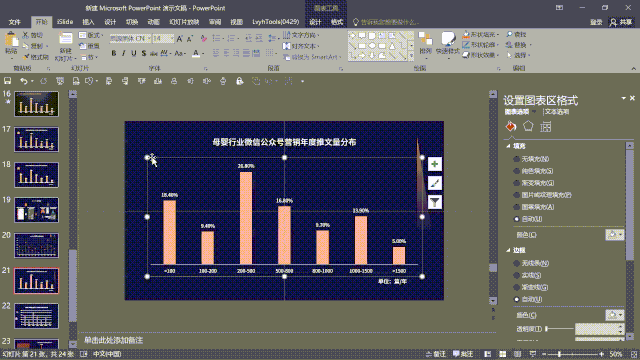This screenshot has height=360, width=640.
Task: Switch to the Insert ribbon tab
Action: click(x=88, y=22)
